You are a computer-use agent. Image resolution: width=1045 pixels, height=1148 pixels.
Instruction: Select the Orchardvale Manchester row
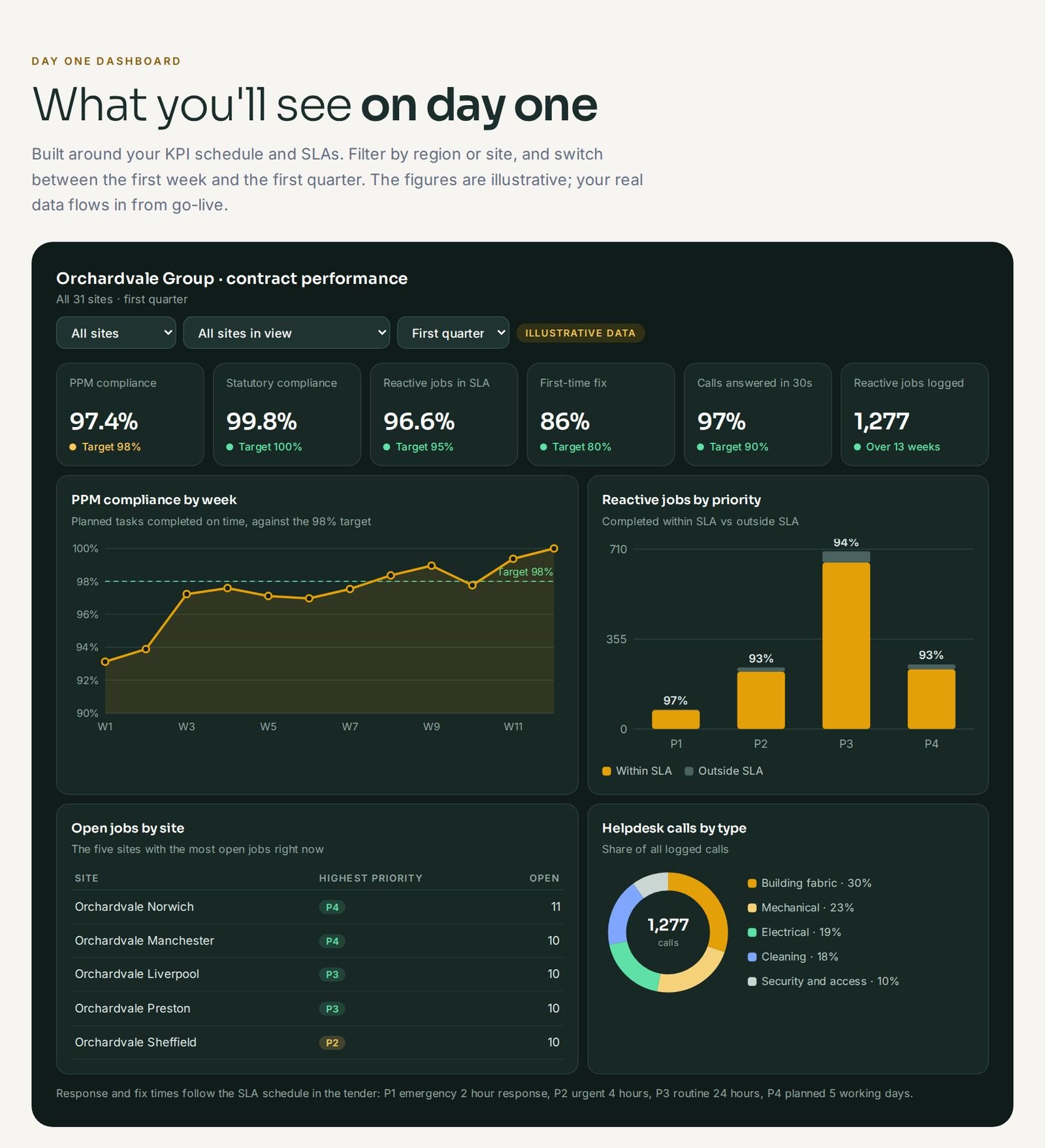[317, 941]
